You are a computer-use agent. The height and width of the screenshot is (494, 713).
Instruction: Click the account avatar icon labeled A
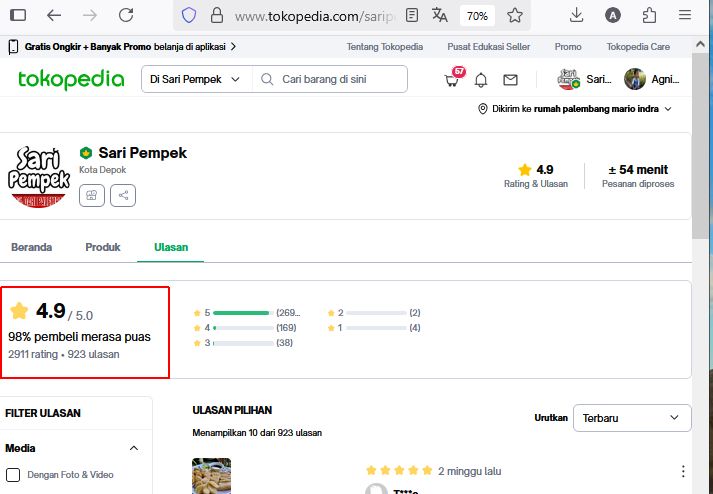pyautogui.click(x=613, y=15)
